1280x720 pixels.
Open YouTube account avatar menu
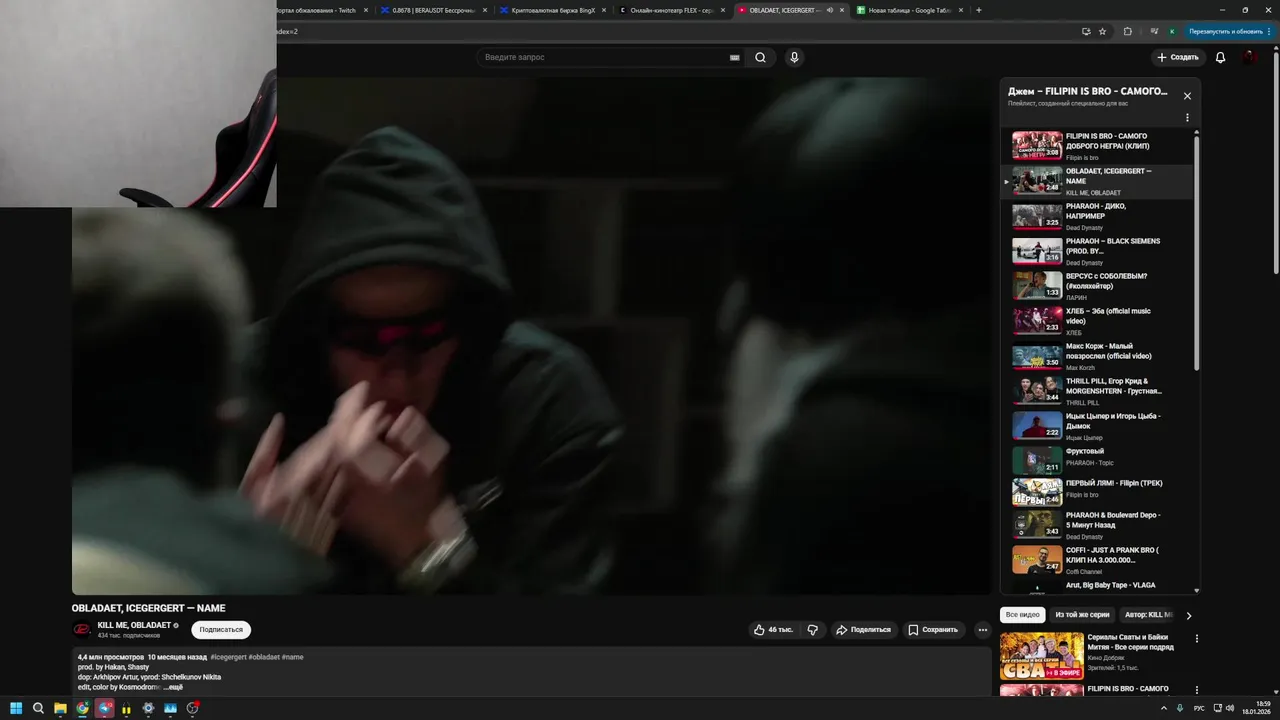tap(1251, 57)
